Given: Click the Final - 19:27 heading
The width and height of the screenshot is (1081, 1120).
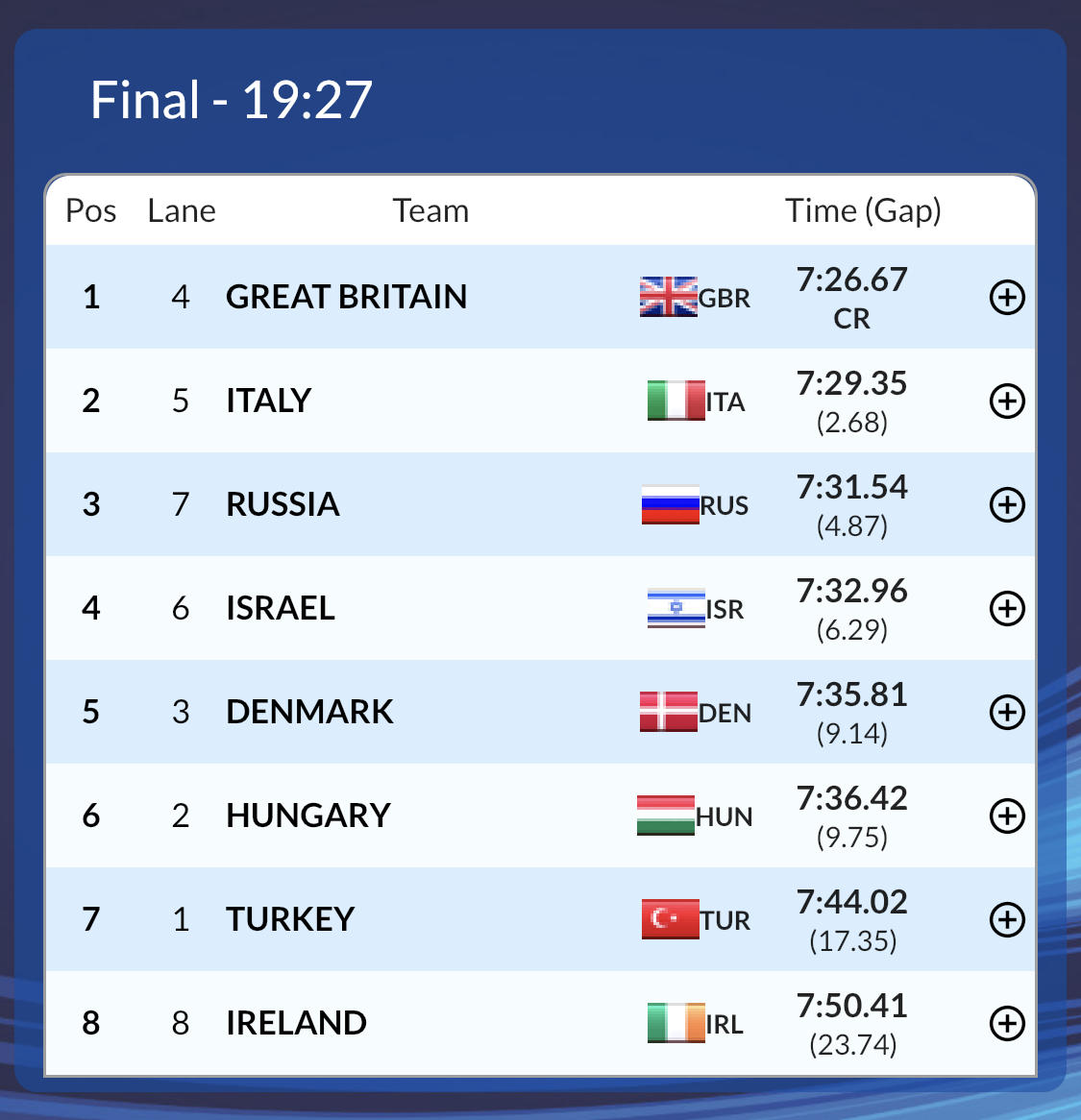Looking at the screenshot, I should [x=231, y=99].
